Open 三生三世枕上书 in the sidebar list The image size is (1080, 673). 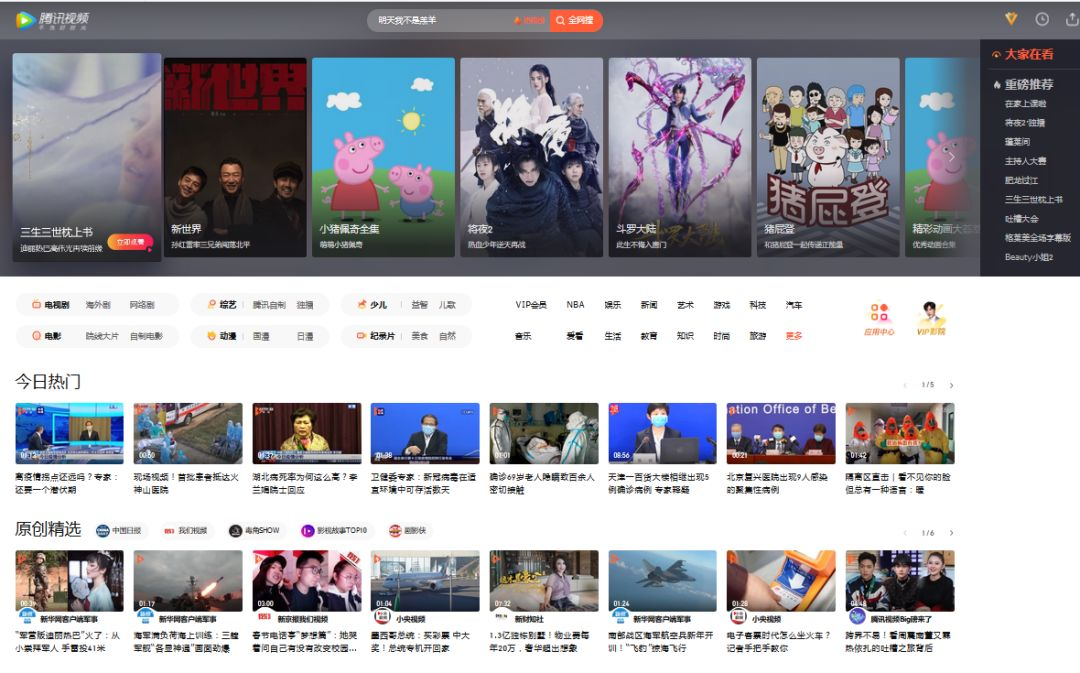1033,199
